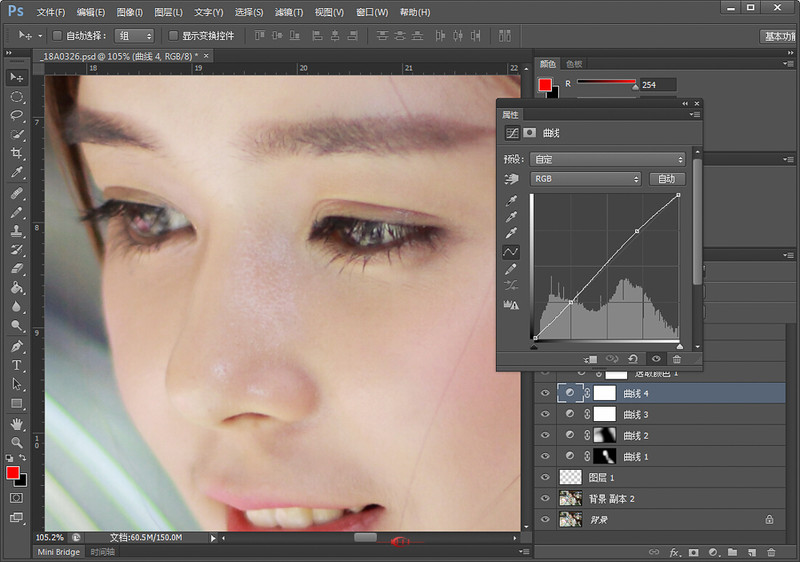Select the Spot Healing Brush tool

17,194
